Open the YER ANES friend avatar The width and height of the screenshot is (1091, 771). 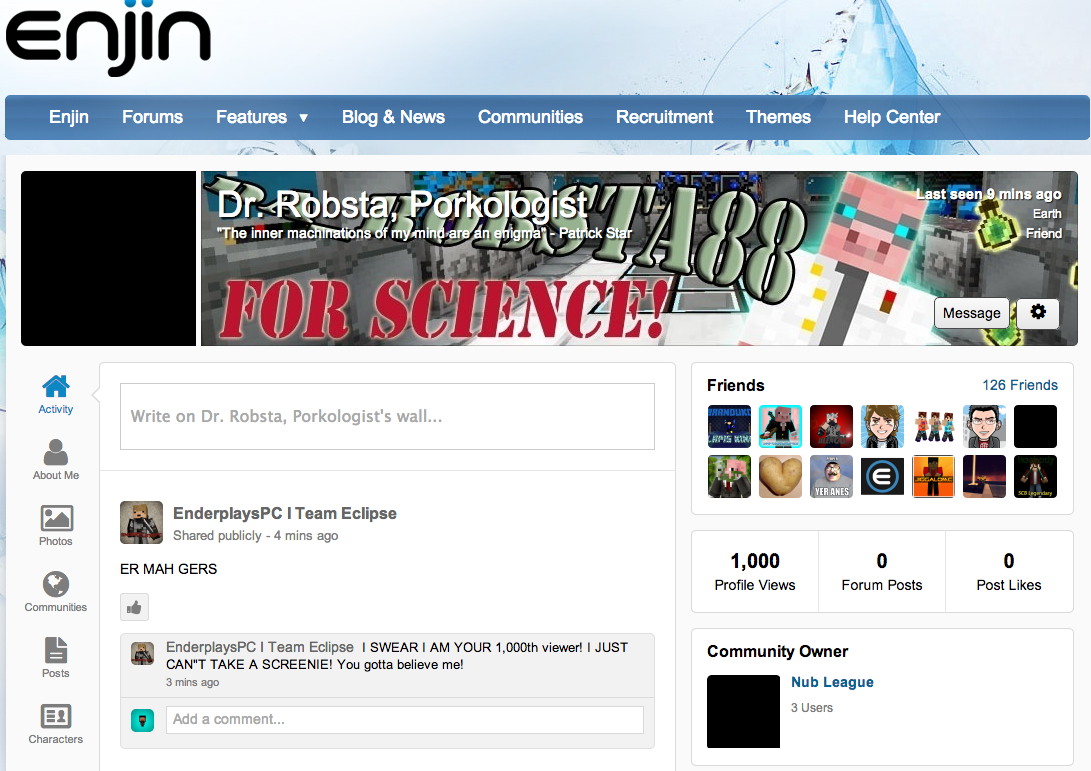[x=831, y=477]
